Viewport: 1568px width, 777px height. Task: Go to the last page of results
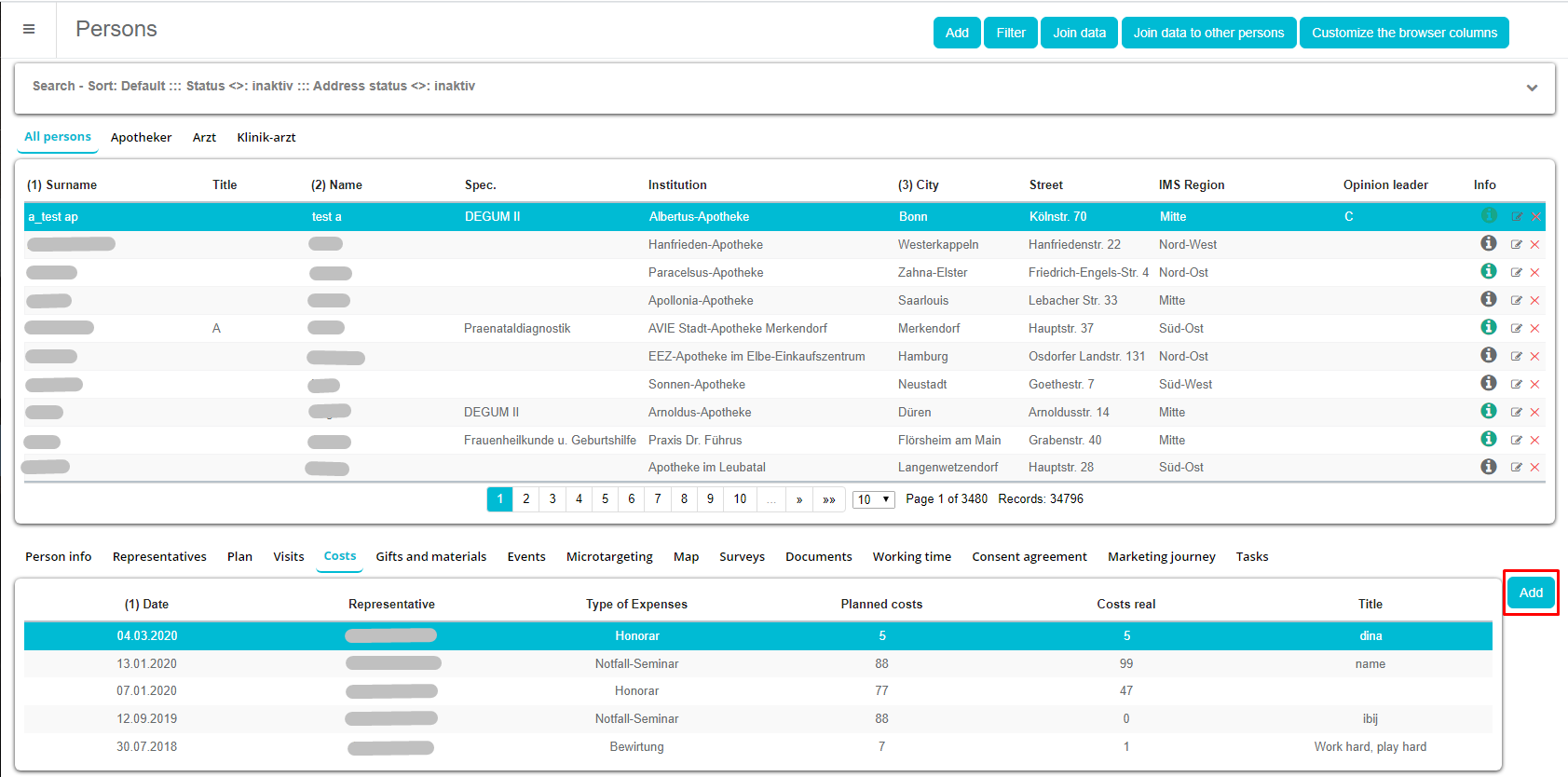828,499
